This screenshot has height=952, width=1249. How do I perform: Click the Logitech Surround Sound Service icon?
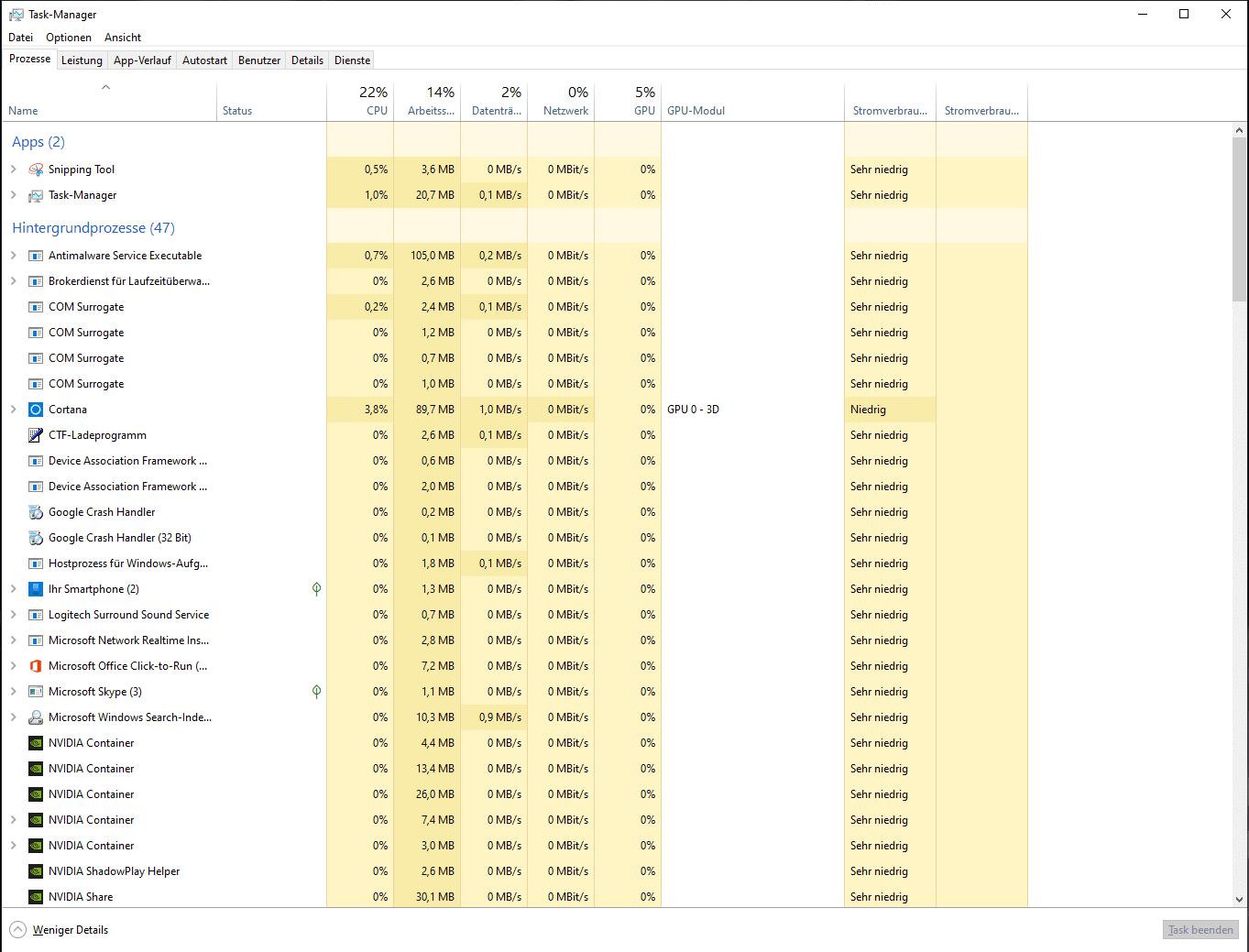(36, 615)
